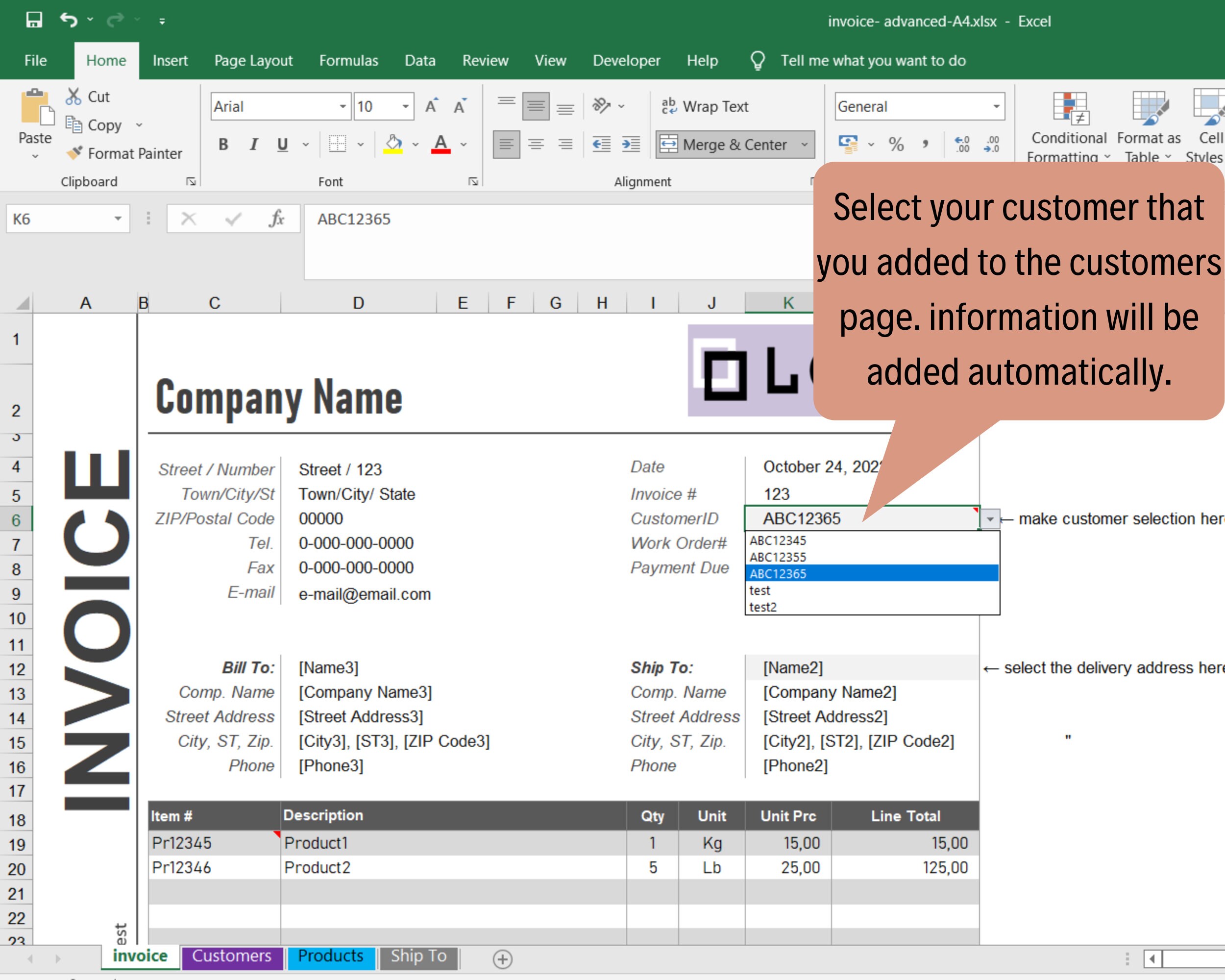
Task: Click the Increase Decimal icon
Action: (962, 144)
